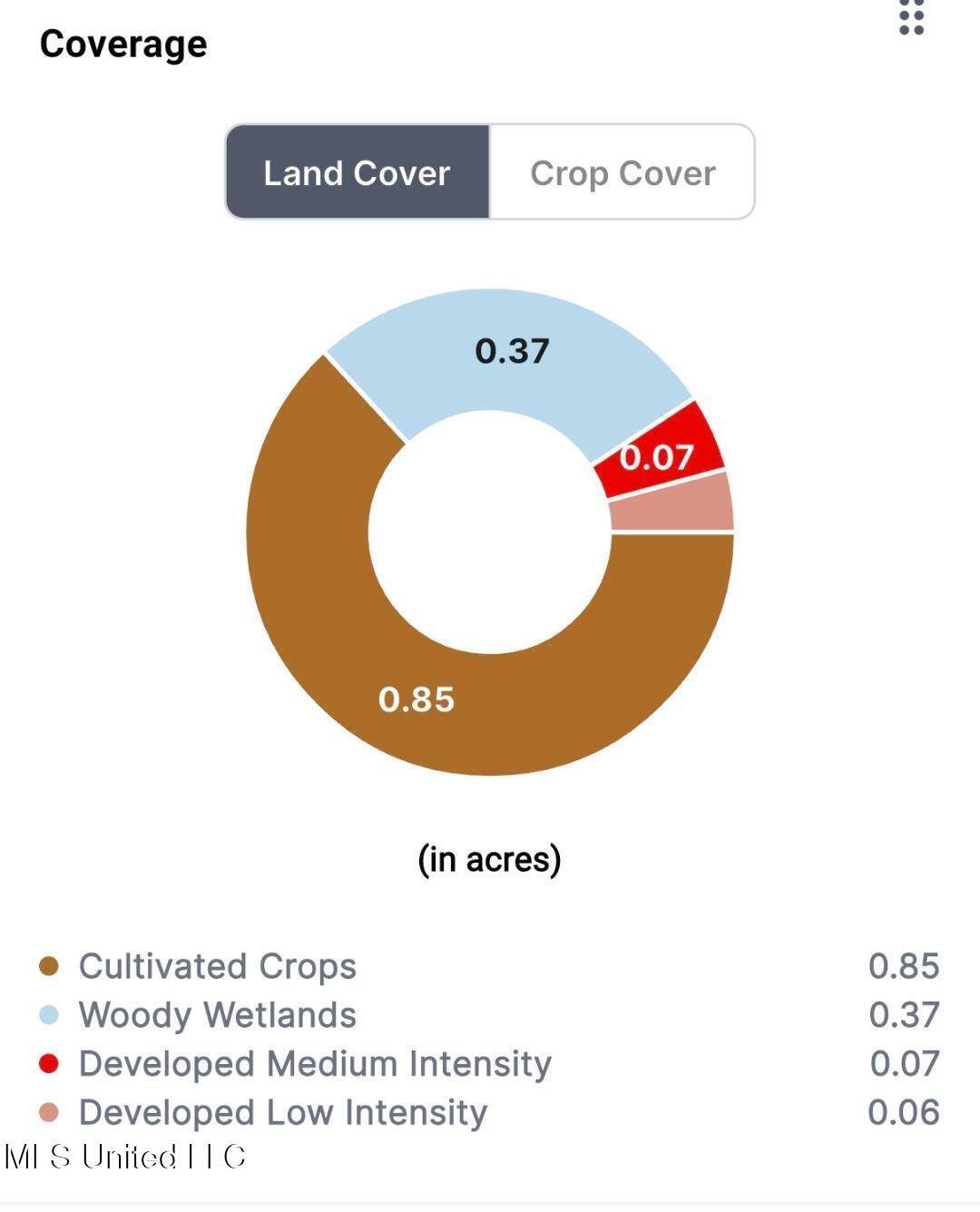Toggle Developed Medium Intensity legend label
This screenshot has width=980, height=1212.
pyautogui.click(x=315, y=1063)
